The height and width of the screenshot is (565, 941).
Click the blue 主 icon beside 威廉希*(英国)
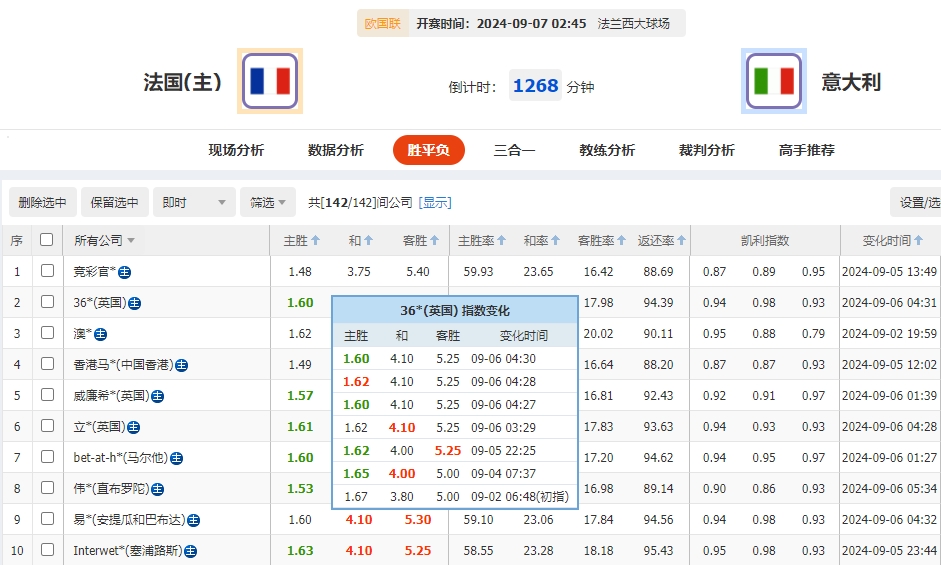(157, 396)
